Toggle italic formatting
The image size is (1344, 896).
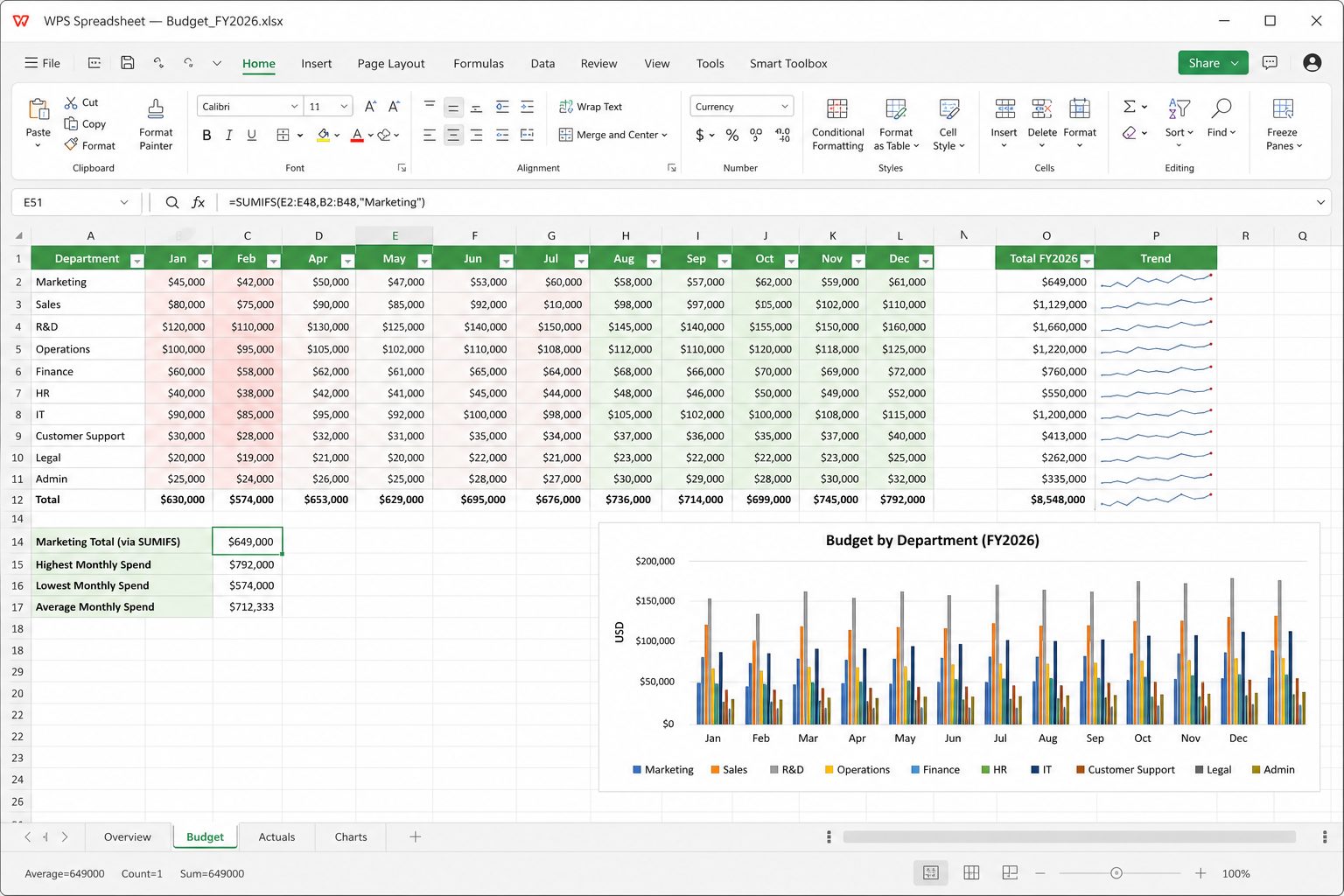(x=229, y=135)
